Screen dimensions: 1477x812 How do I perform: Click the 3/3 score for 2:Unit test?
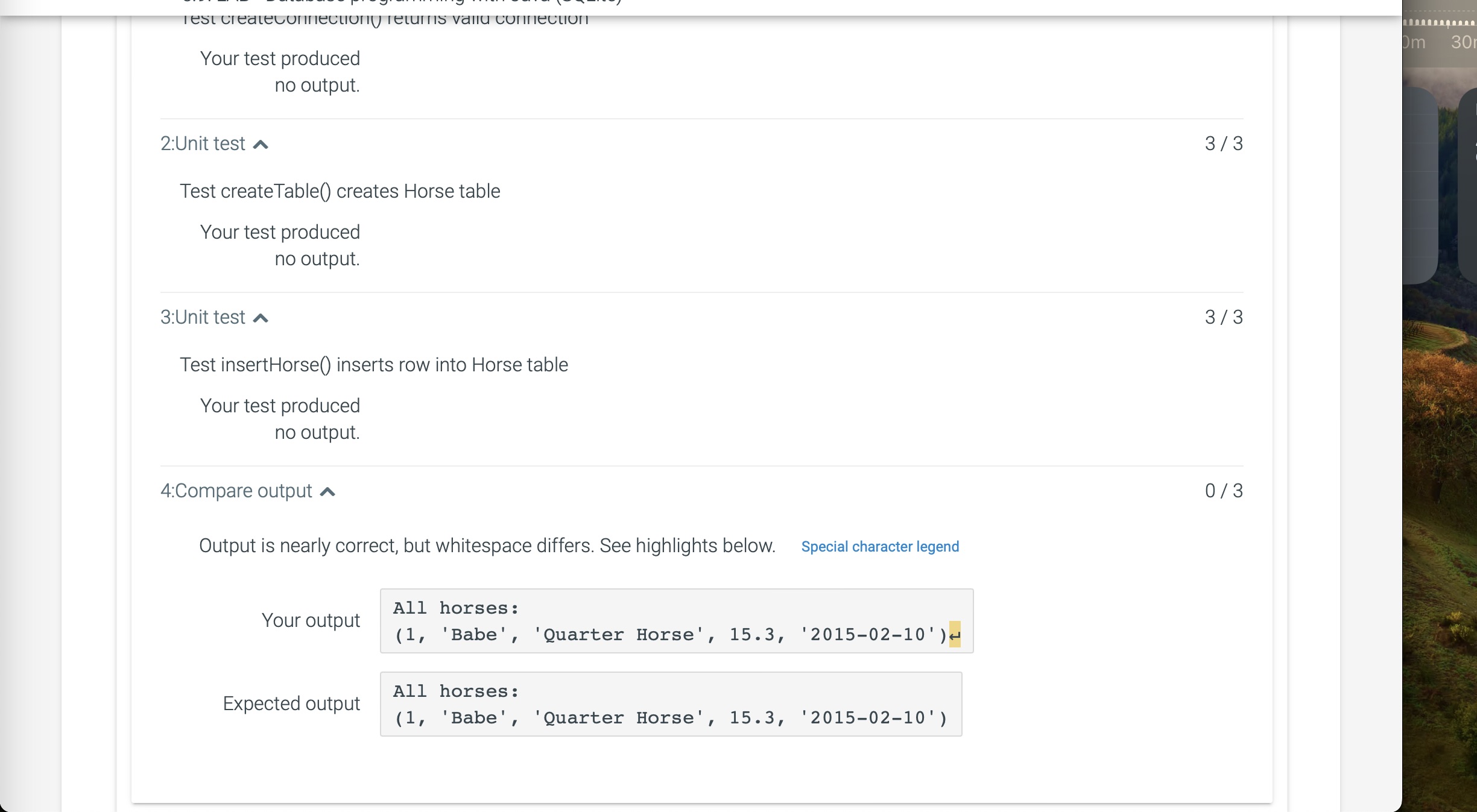tap(1223, 143)
